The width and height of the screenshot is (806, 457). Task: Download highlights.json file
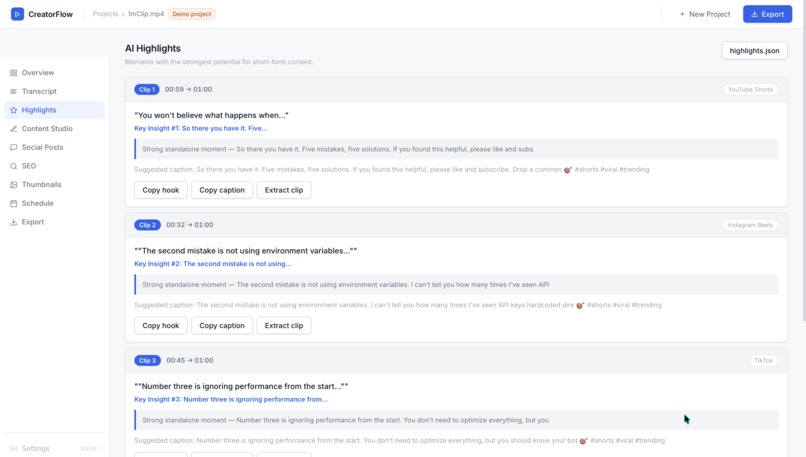tap(754, 50)
